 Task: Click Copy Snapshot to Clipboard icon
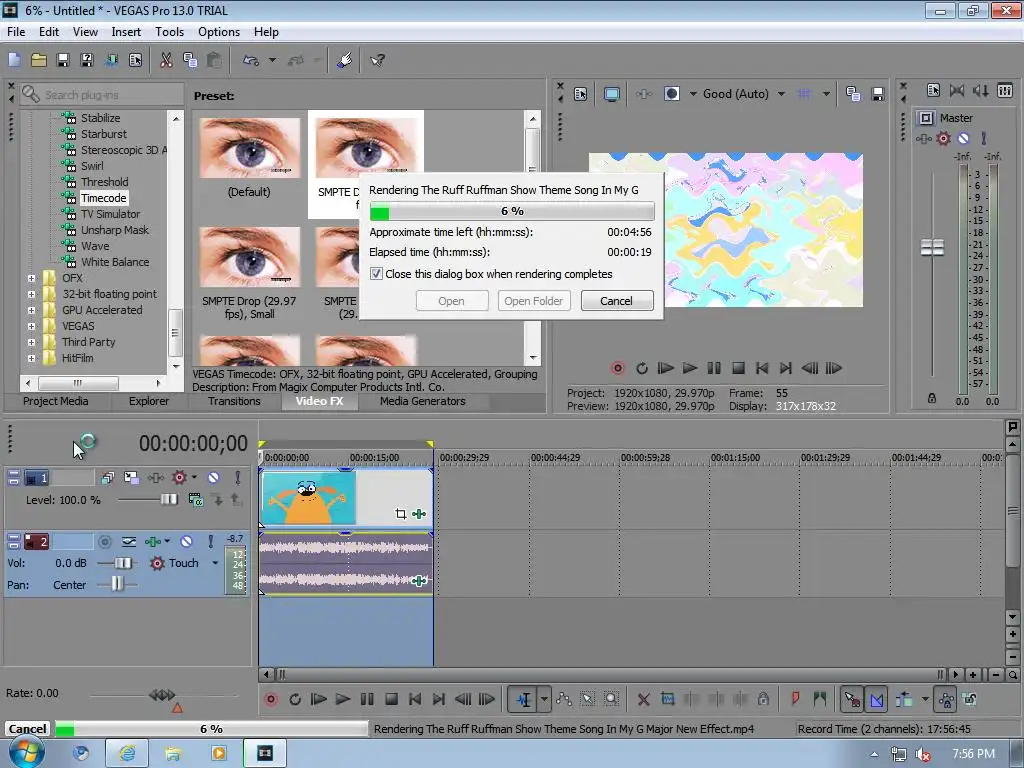point(853,94)
